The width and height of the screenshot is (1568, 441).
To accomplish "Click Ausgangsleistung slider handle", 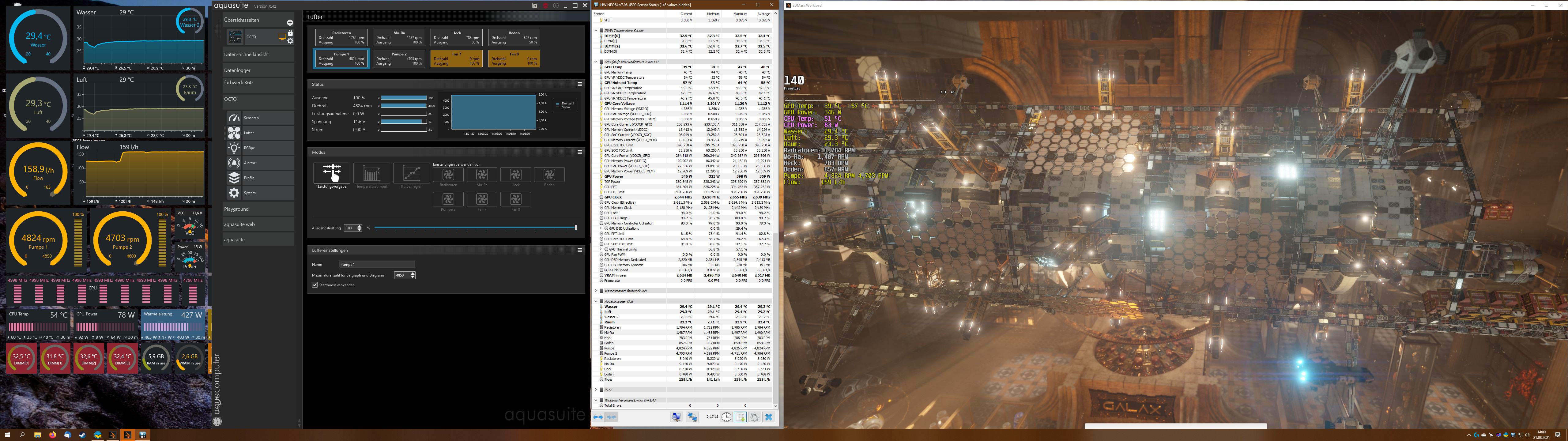I will click(576, 228).
